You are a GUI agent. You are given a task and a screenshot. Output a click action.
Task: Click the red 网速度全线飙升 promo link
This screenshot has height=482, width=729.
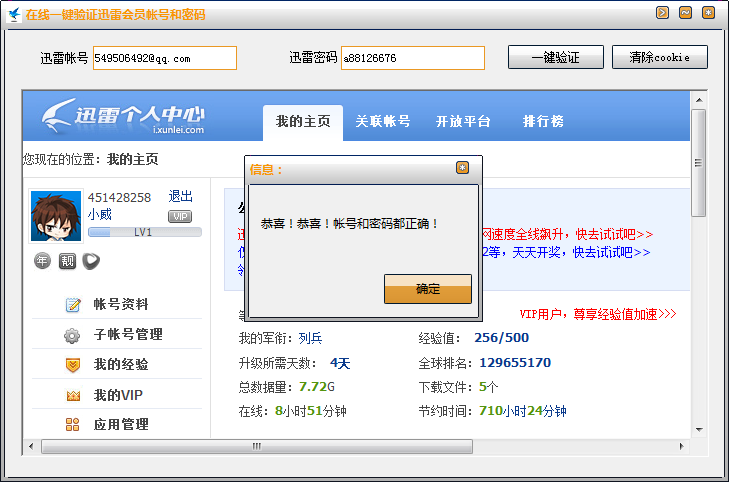567,234
